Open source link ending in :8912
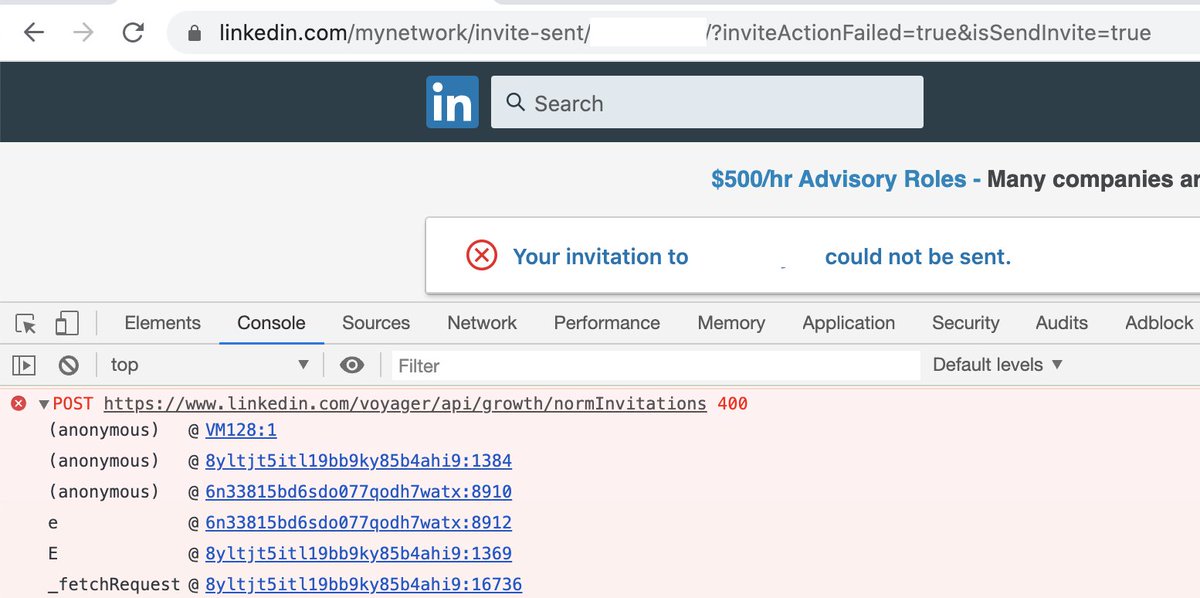The width and height of the screenshot is (1200, 598). [358, 523]
